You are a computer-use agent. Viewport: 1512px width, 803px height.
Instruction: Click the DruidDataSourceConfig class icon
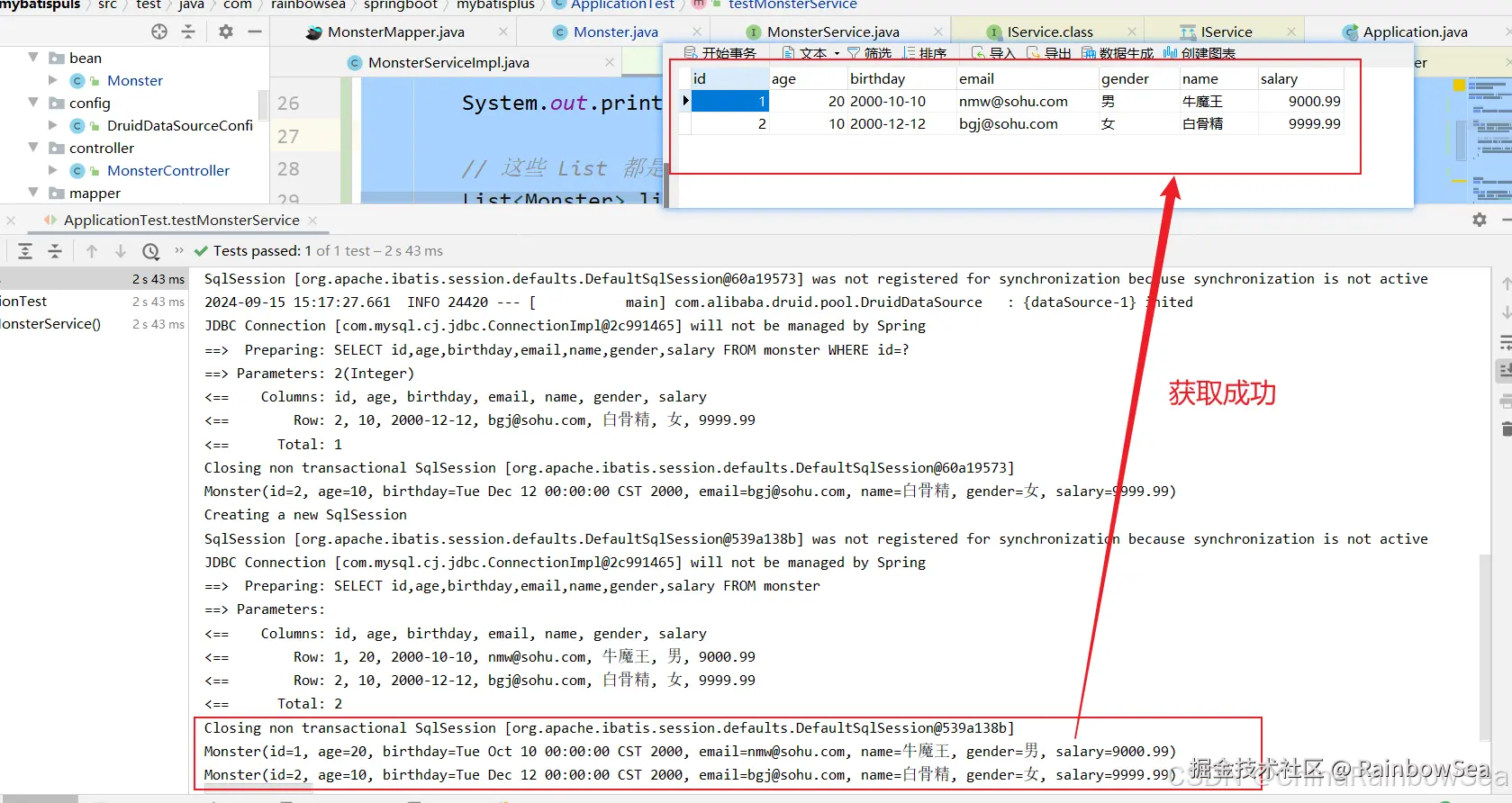(77, 126)
